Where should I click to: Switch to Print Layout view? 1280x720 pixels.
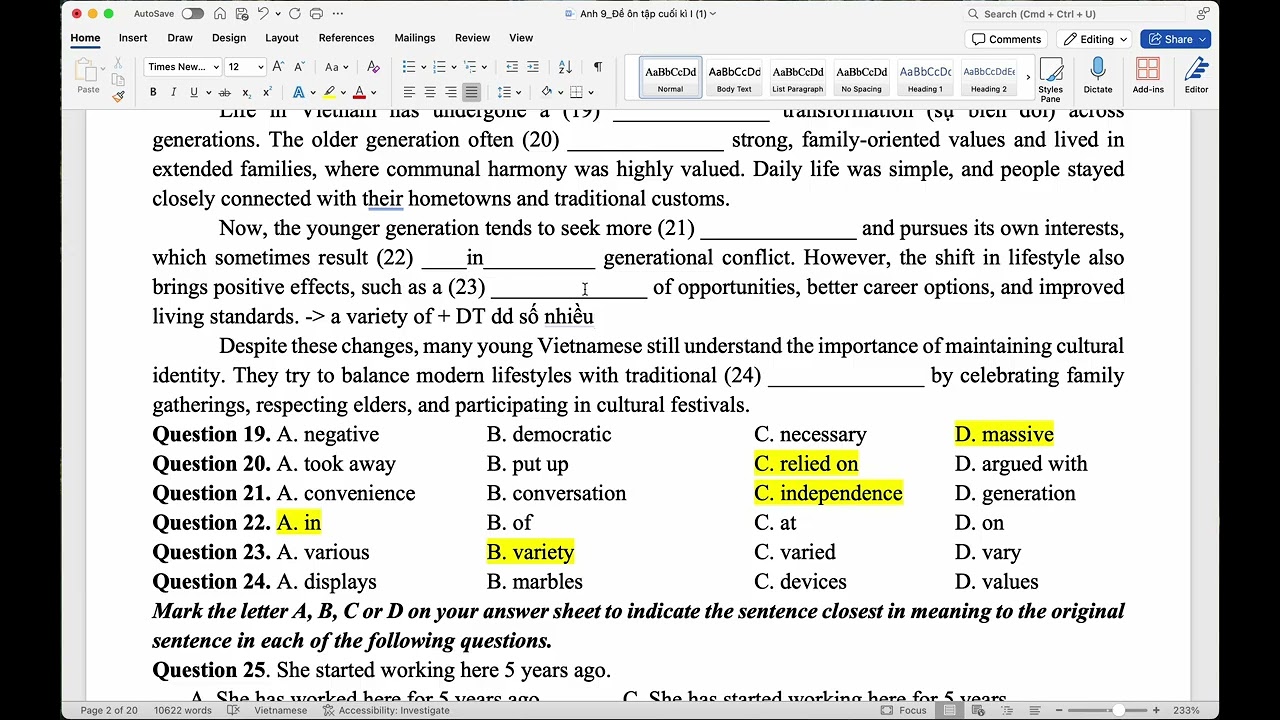click(950, 710)
